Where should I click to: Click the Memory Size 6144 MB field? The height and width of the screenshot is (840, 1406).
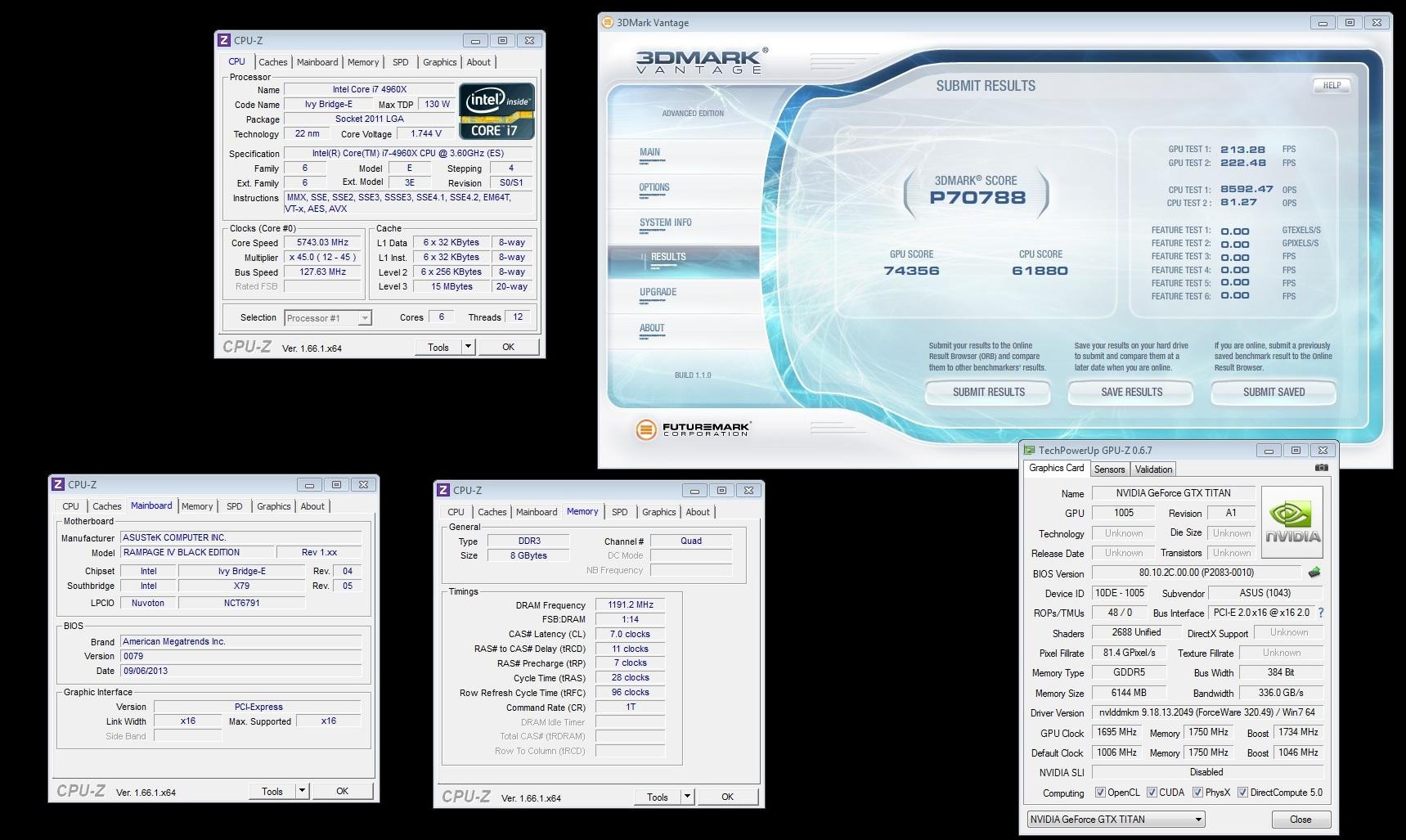(1129, 692)
